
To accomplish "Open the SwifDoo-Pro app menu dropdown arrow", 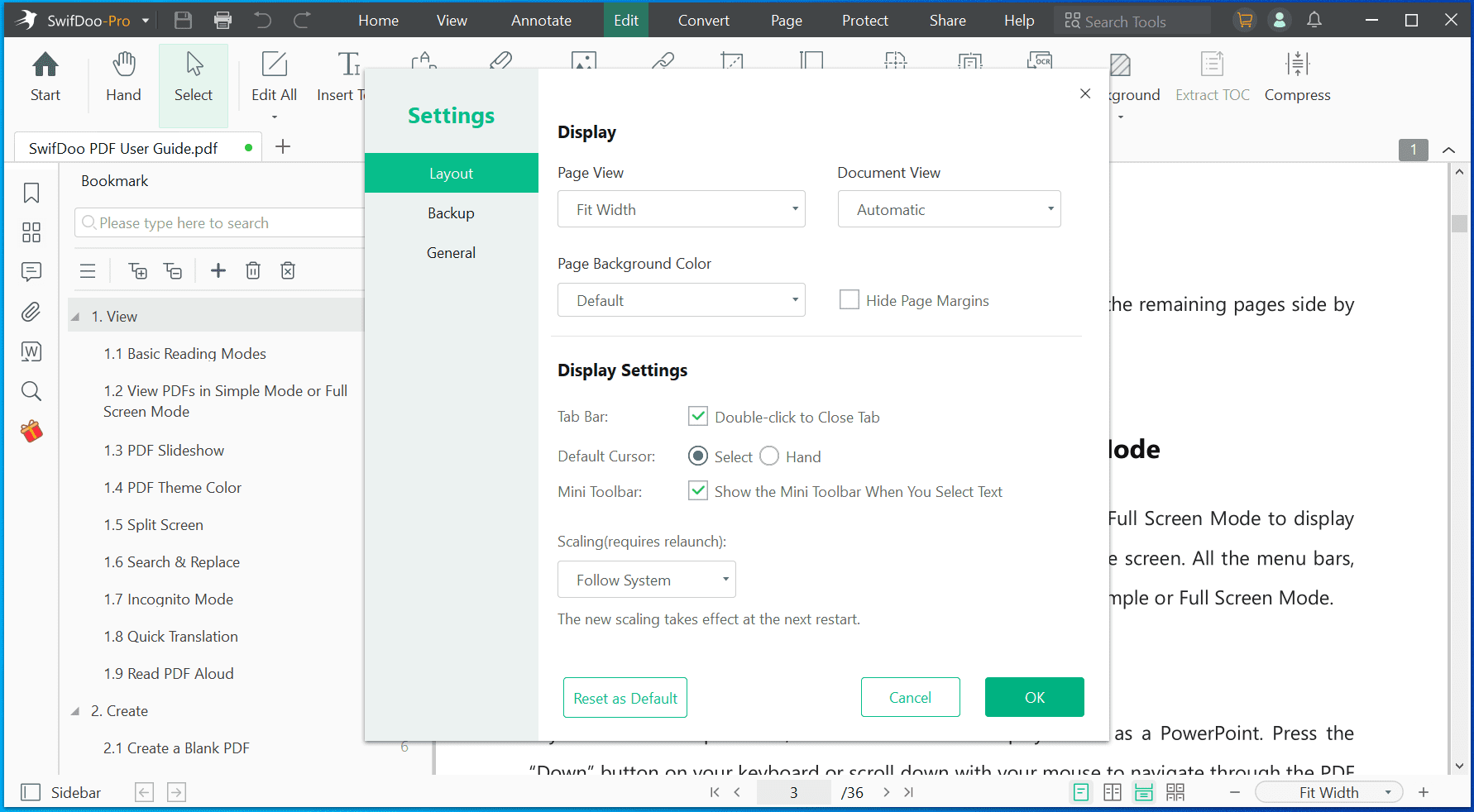I will pos(146,21).
